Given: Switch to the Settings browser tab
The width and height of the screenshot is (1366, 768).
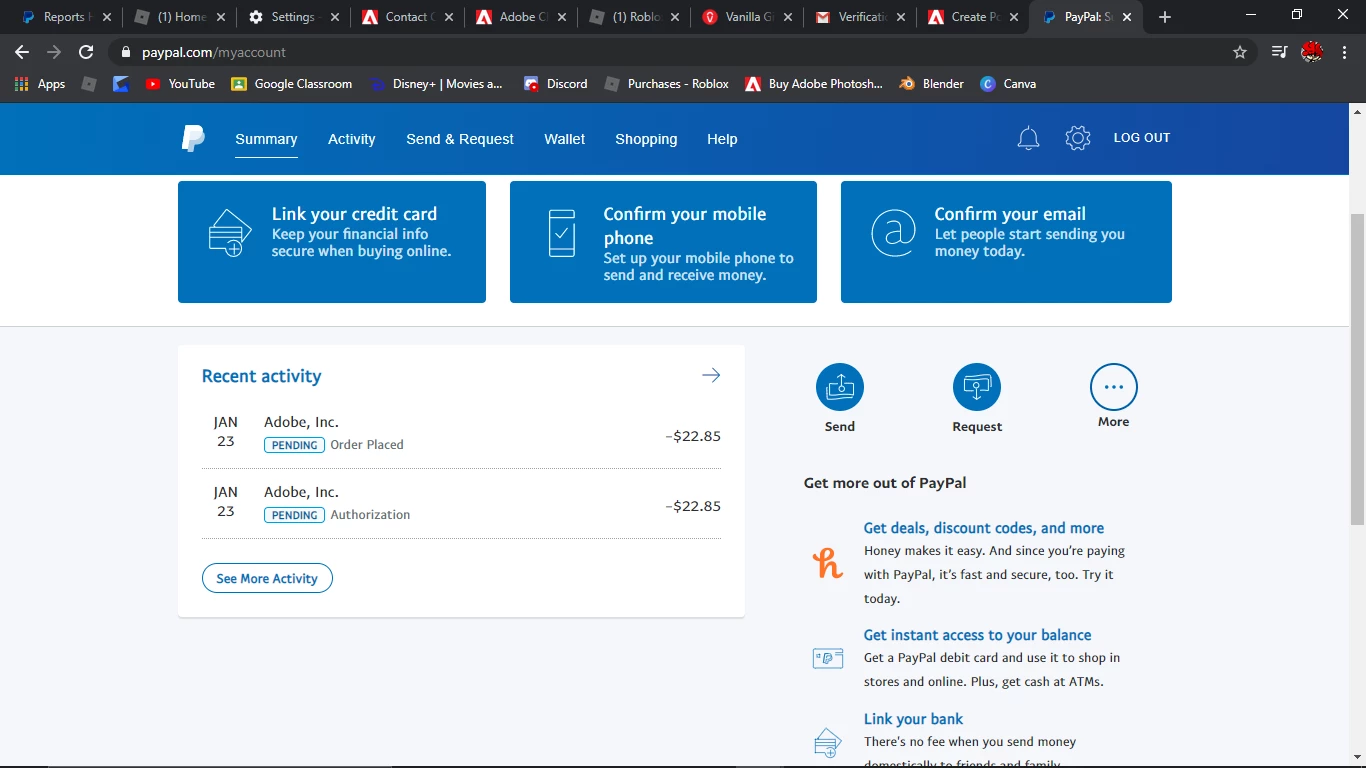Looking at the screenshot, I should [x=294, y=17].
